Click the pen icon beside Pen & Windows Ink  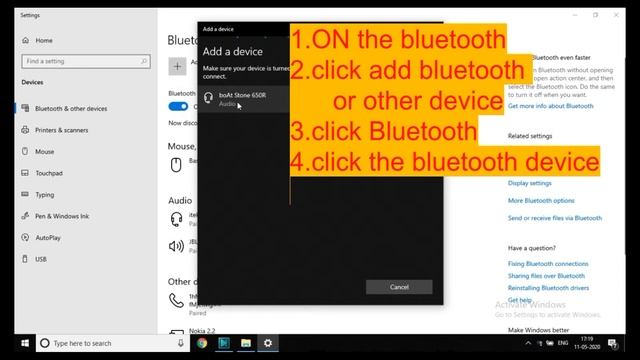coord(25,216)
